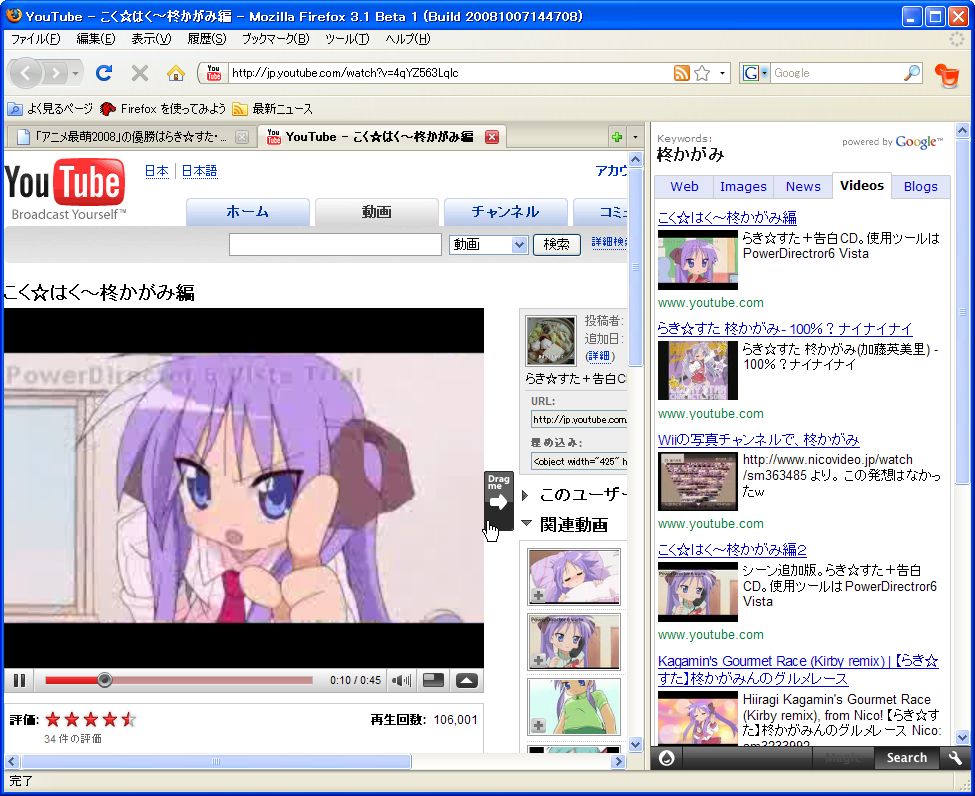Go to the チャンネル tab on YouTube
The height and width of the screenshot is (796, 975).
point(505,212)
